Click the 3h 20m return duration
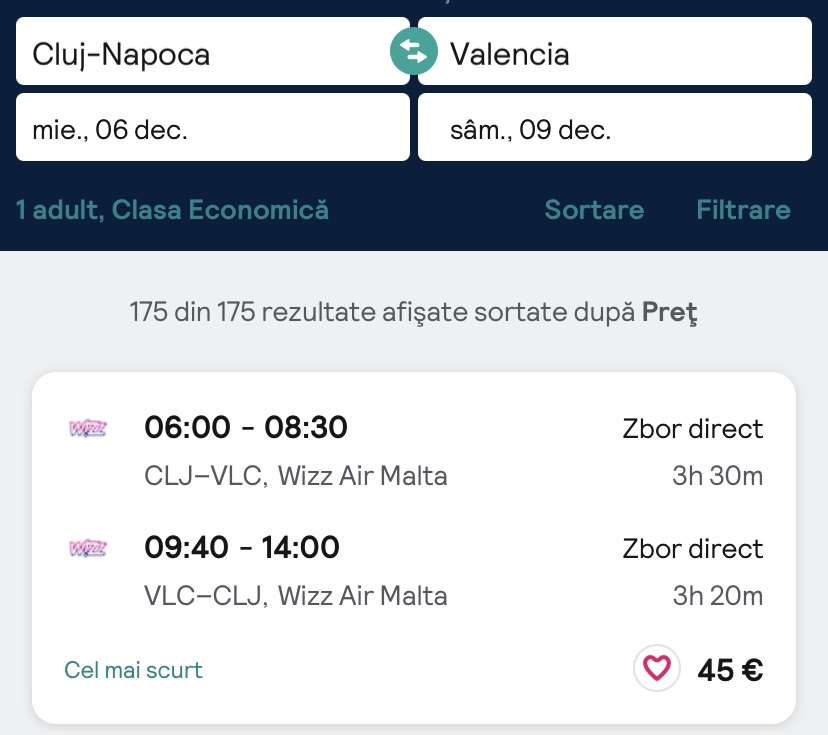 pyautogui.click(x=717, y=596)
